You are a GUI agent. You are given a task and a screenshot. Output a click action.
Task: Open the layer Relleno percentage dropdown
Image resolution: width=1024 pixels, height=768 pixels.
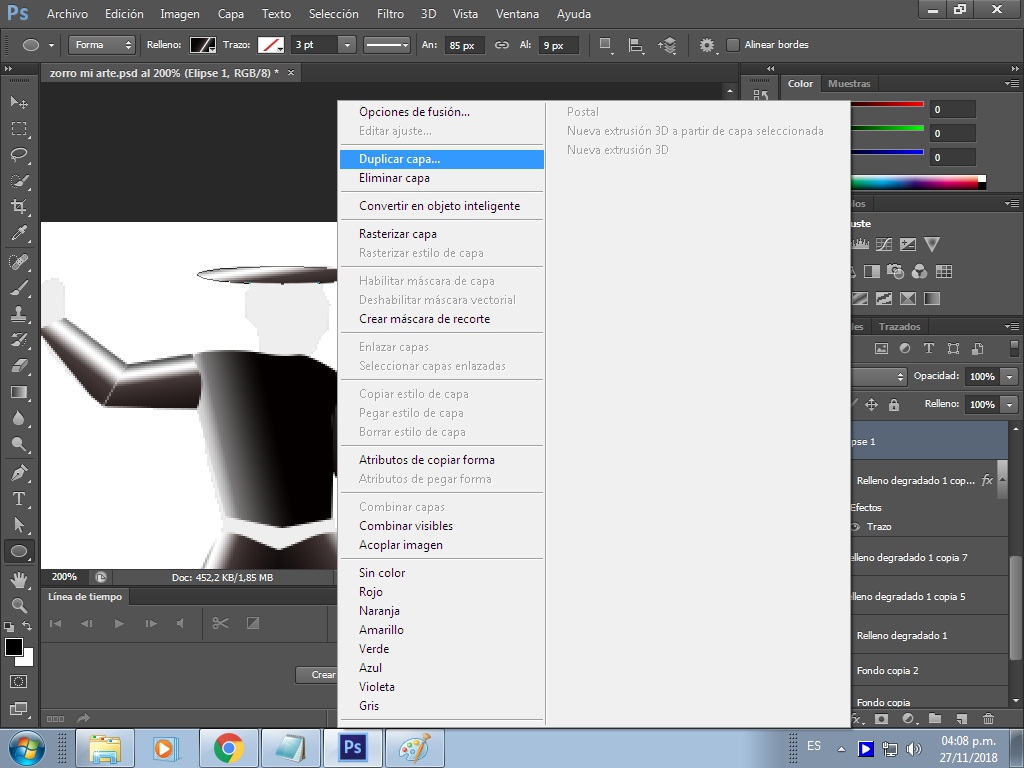click(x=1010, y=404)
